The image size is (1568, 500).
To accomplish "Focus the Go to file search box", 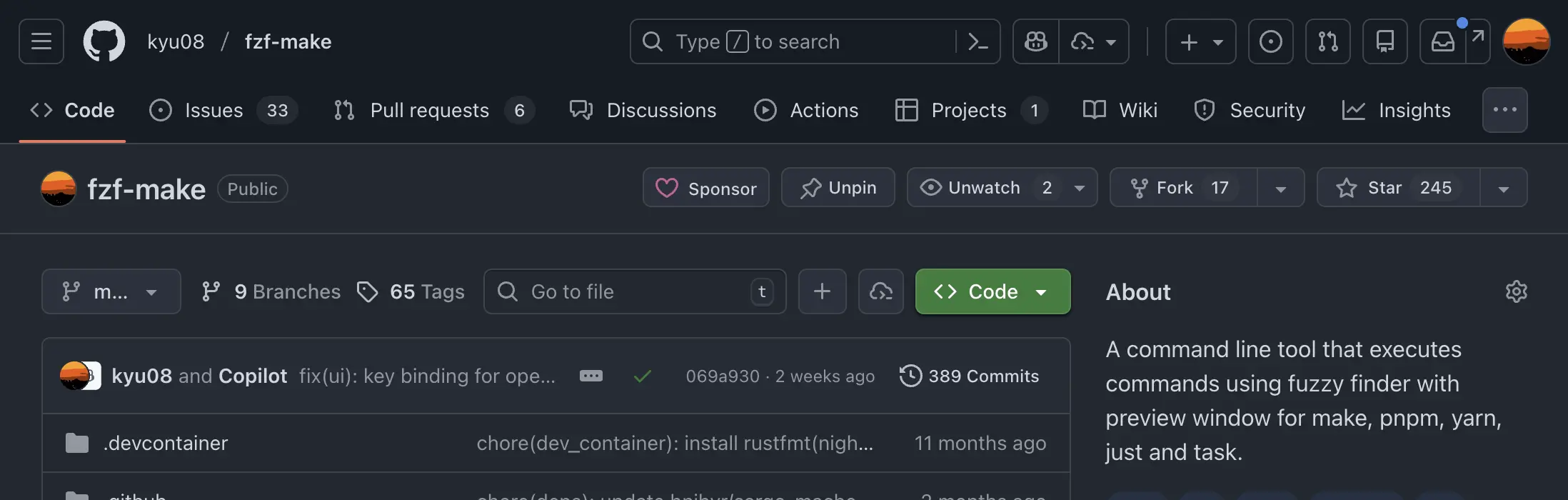I will (x=635, y=291).
